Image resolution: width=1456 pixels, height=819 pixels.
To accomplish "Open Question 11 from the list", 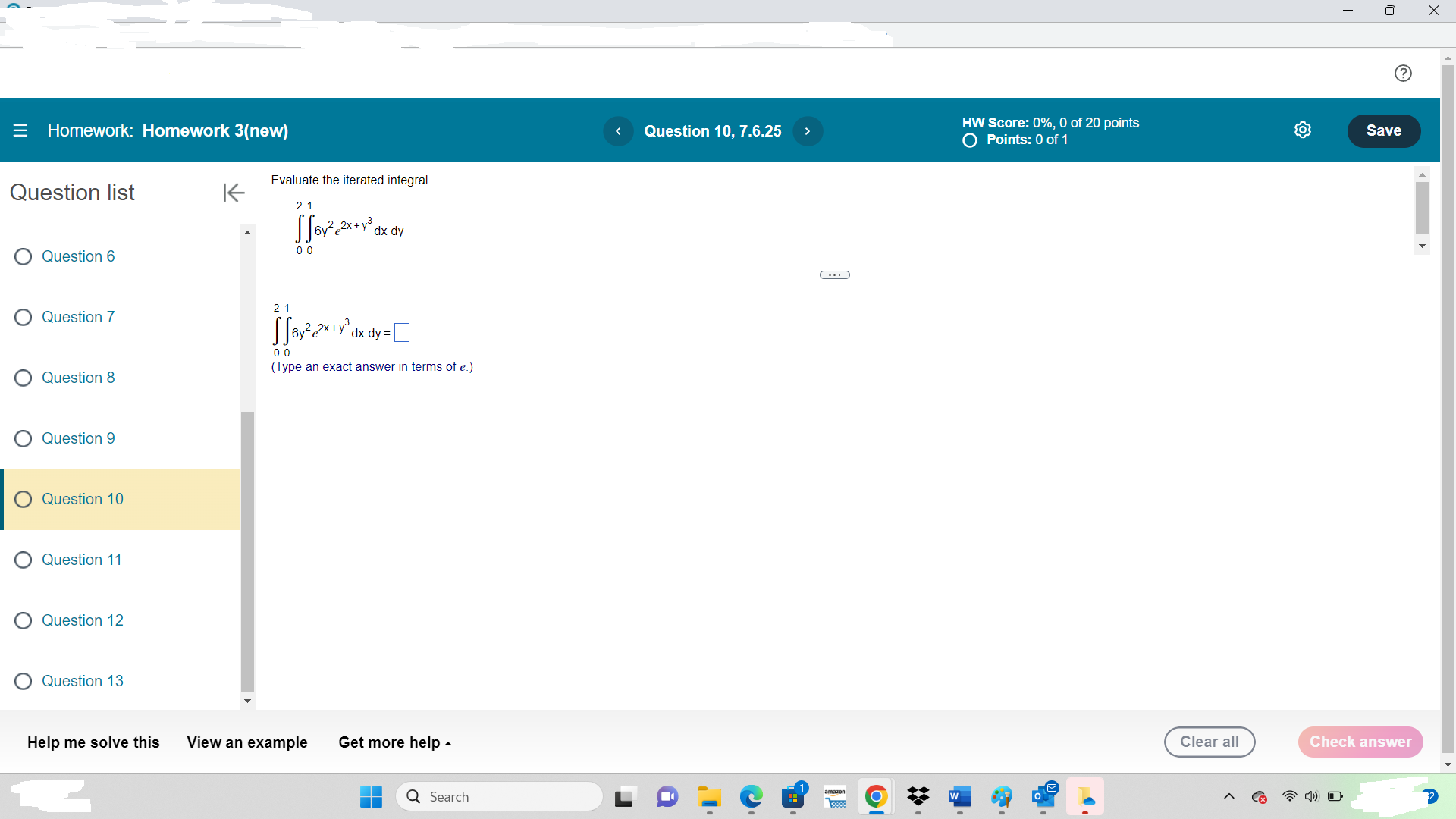I will [x=81, y=560].
